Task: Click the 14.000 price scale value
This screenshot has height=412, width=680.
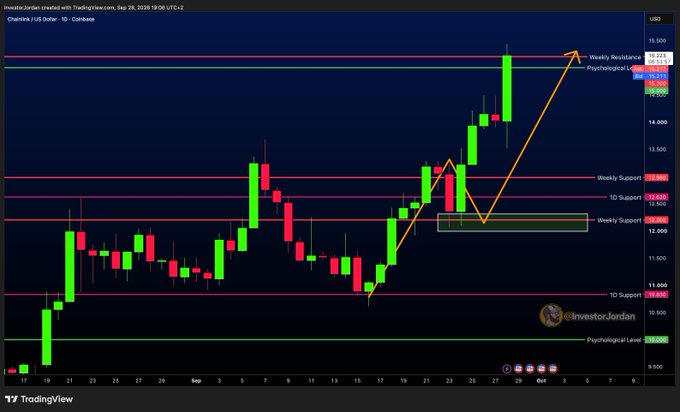Action: [657, 122]
